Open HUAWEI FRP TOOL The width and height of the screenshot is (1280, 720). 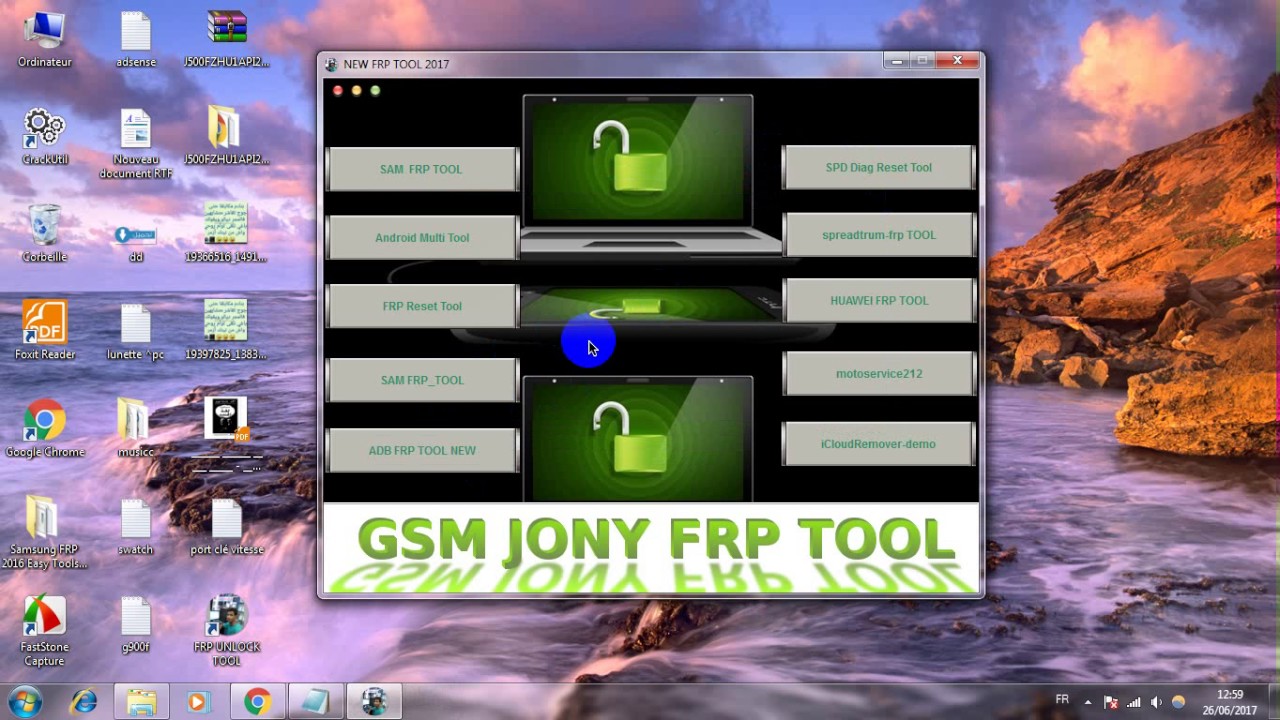878,300
